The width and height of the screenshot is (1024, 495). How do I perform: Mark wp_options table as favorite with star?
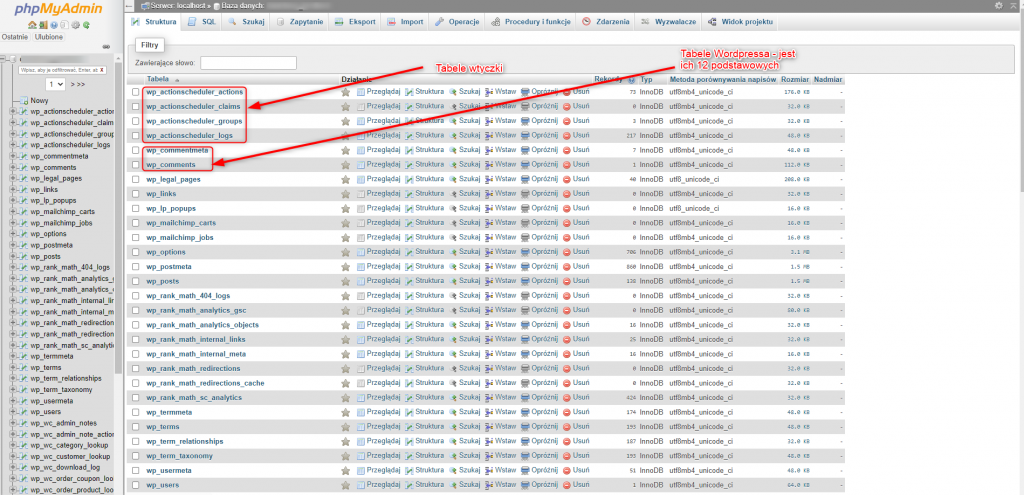[346, 252]
